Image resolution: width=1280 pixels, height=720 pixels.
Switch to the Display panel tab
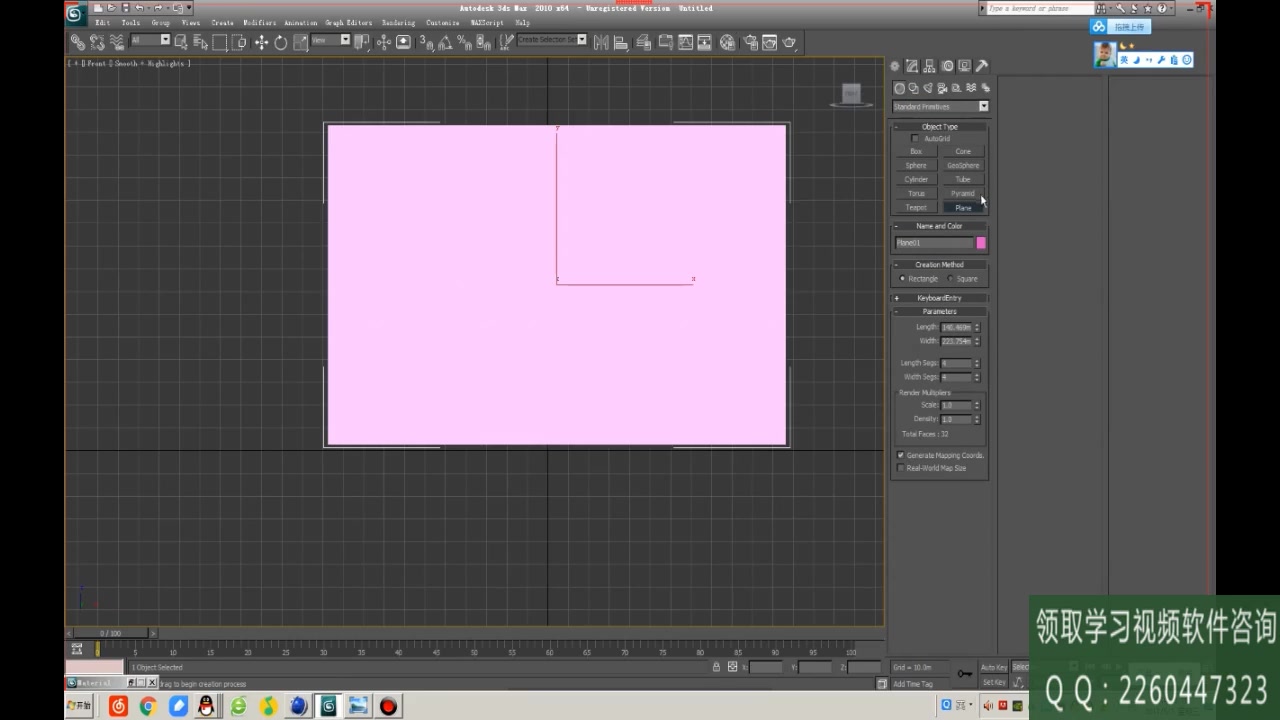(x=964, y=66)
